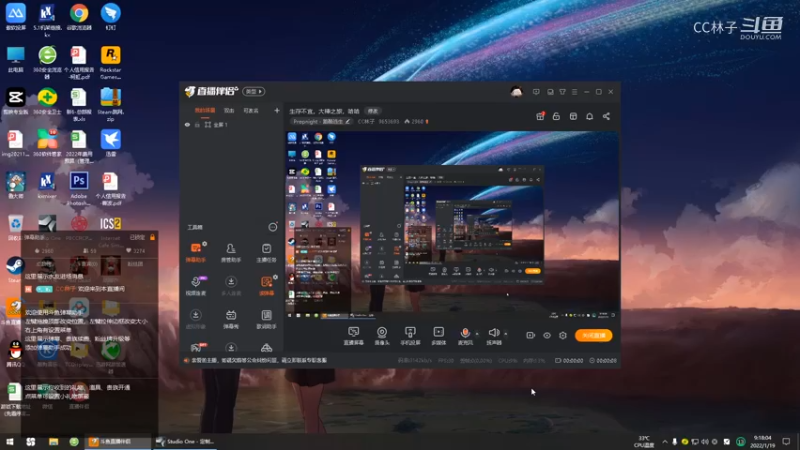This screenshot has width=800, height=450.
Task: Click the share icon in stream header
Action: point(606,116)
